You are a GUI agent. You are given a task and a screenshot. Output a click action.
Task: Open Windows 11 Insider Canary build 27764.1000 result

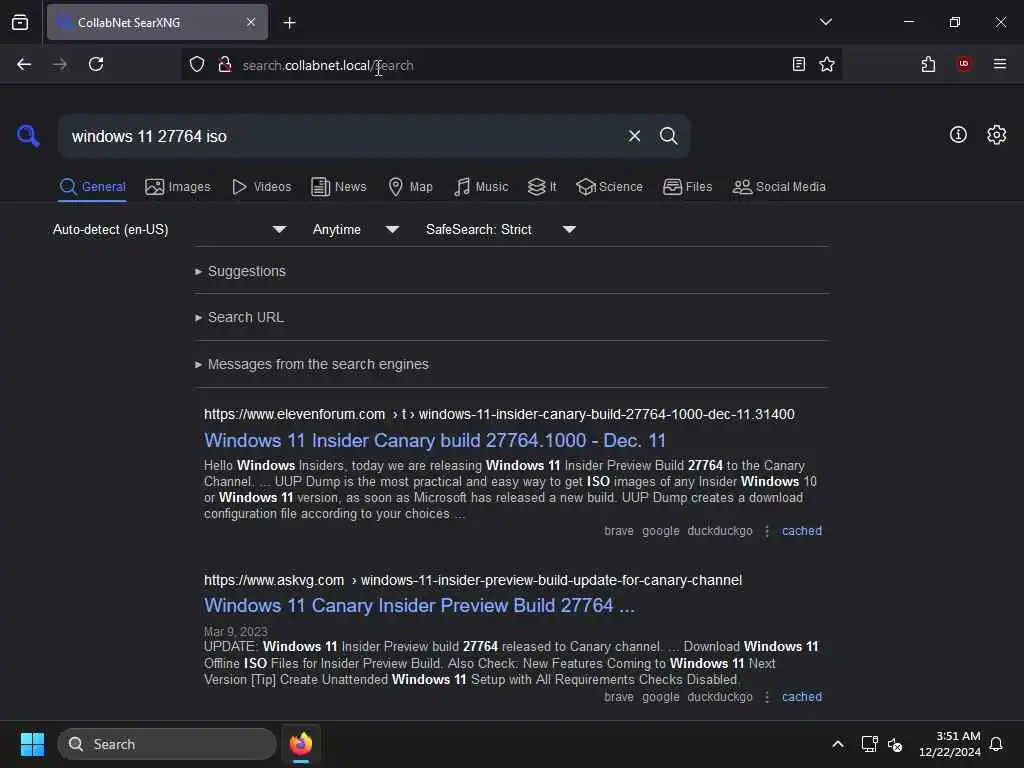click(434, 440)
